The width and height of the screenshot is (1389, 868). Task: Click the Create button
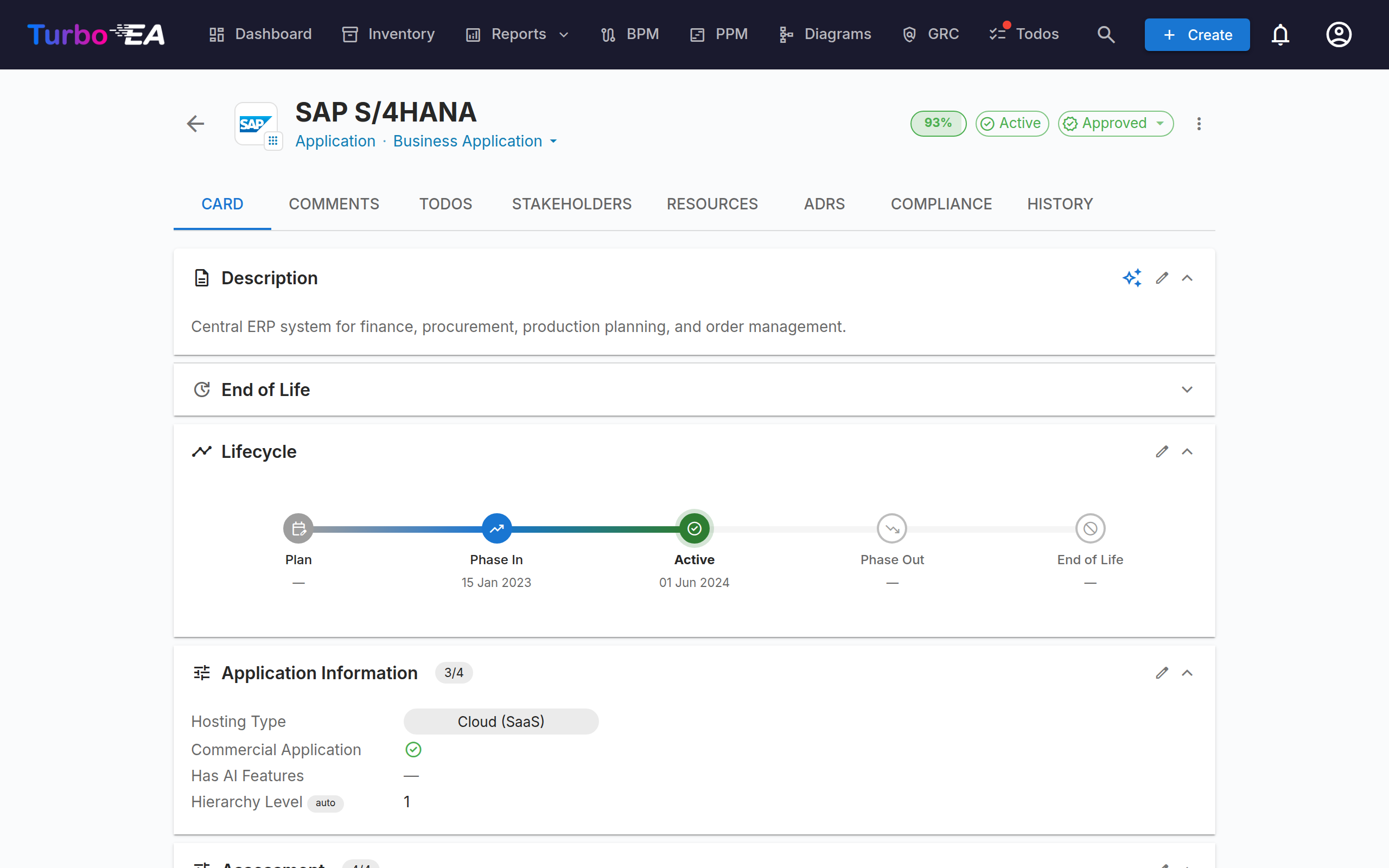(x=1197, y=34)
